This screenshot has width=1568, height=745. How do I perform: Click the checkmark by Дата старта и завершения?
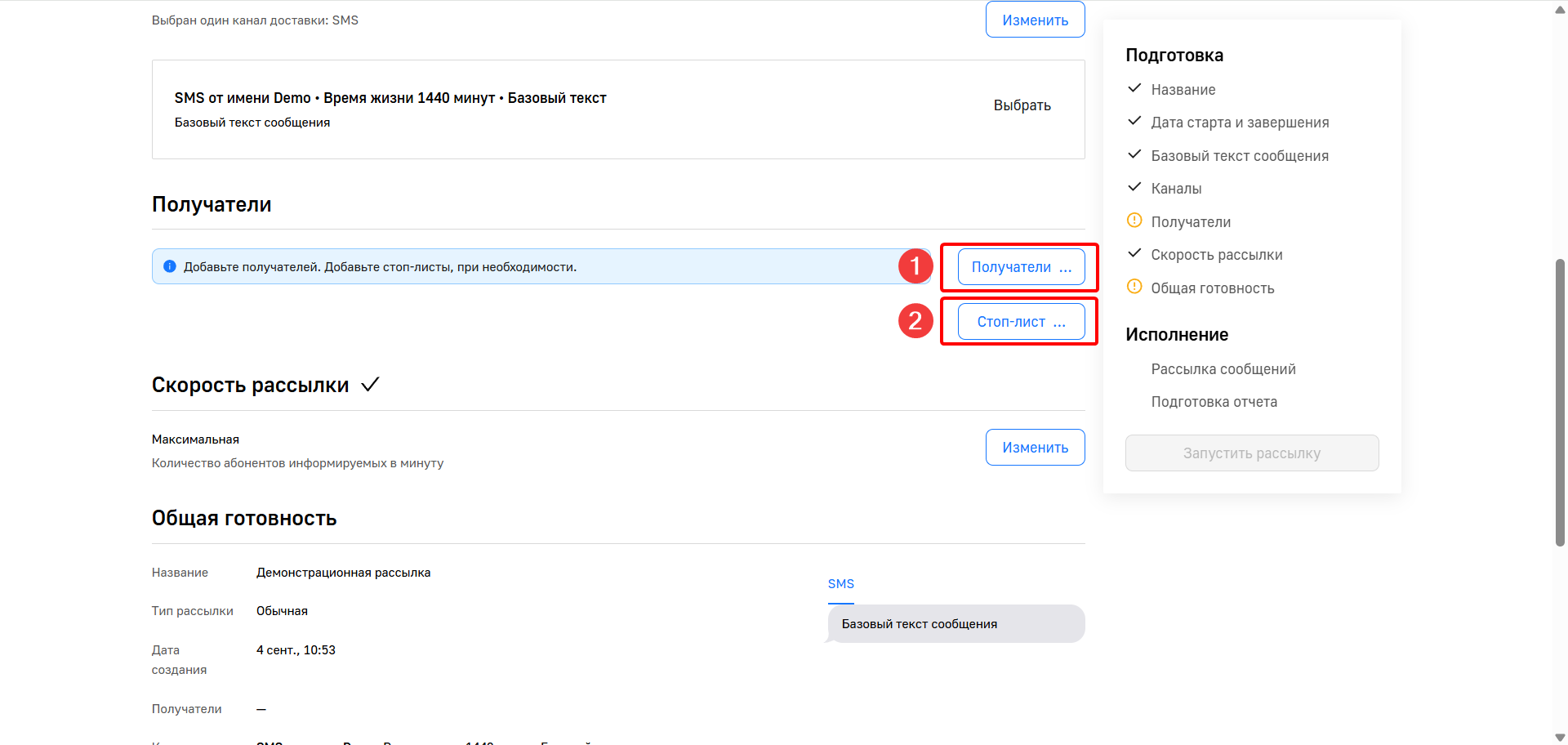coord(1134,121)
